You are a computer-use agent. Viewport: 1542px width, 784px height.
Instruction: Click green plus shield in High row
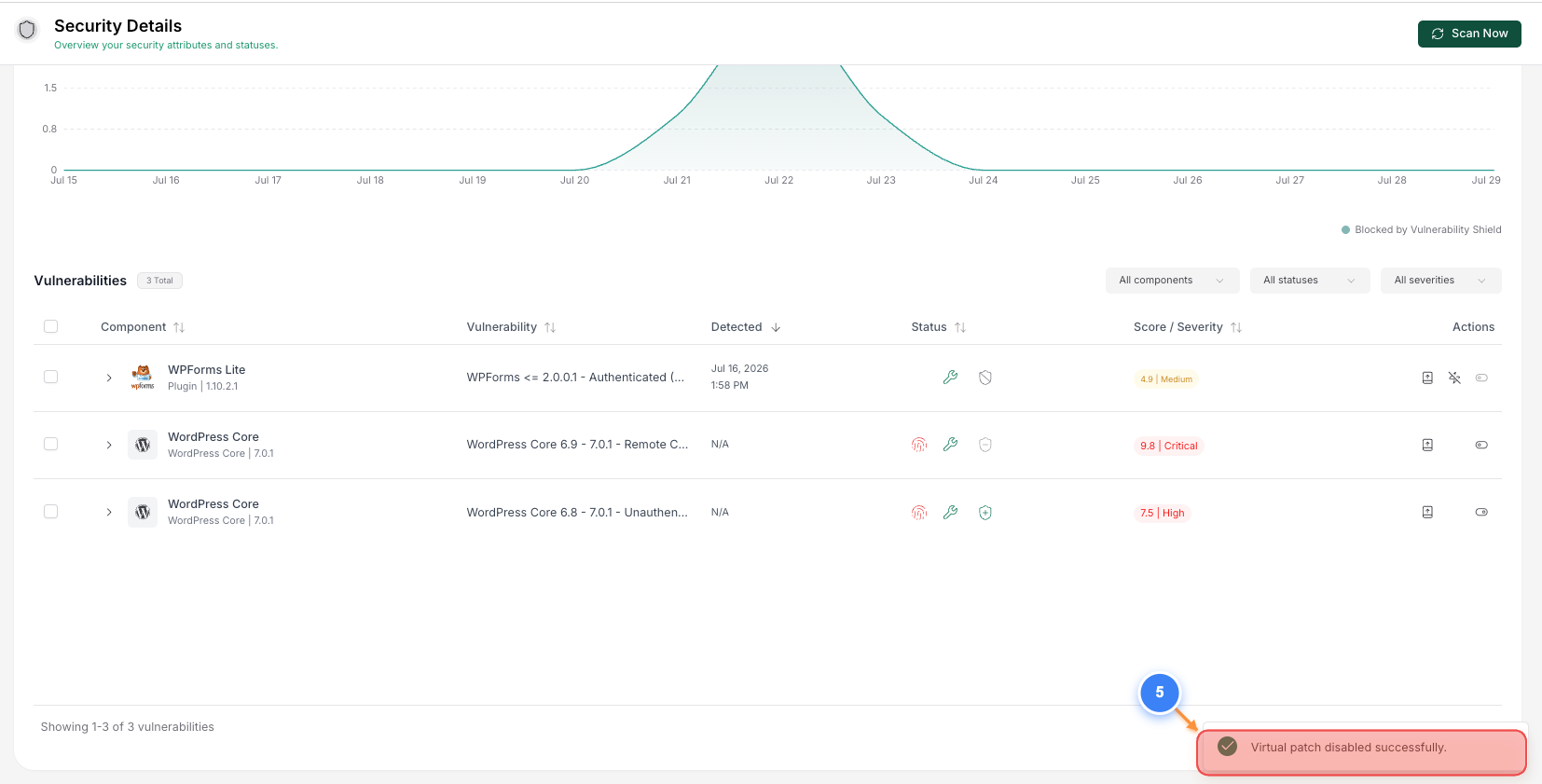coord(985,512)
